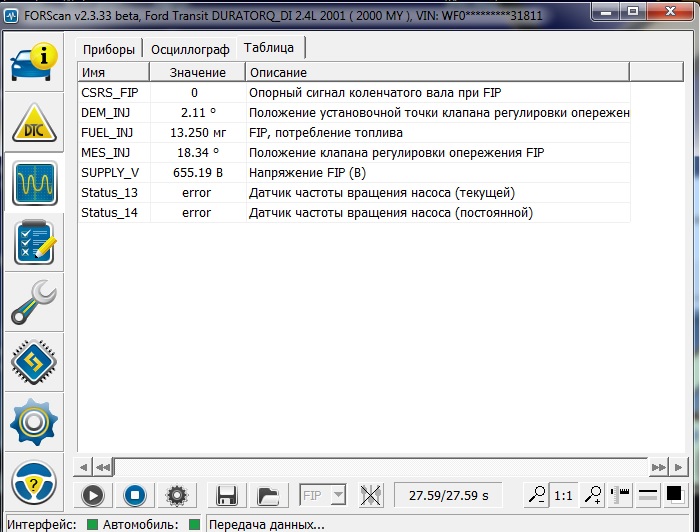Switch to the Приборы tab
The width and height of the screenshot is (700, 532).
[x=109, y=49]
